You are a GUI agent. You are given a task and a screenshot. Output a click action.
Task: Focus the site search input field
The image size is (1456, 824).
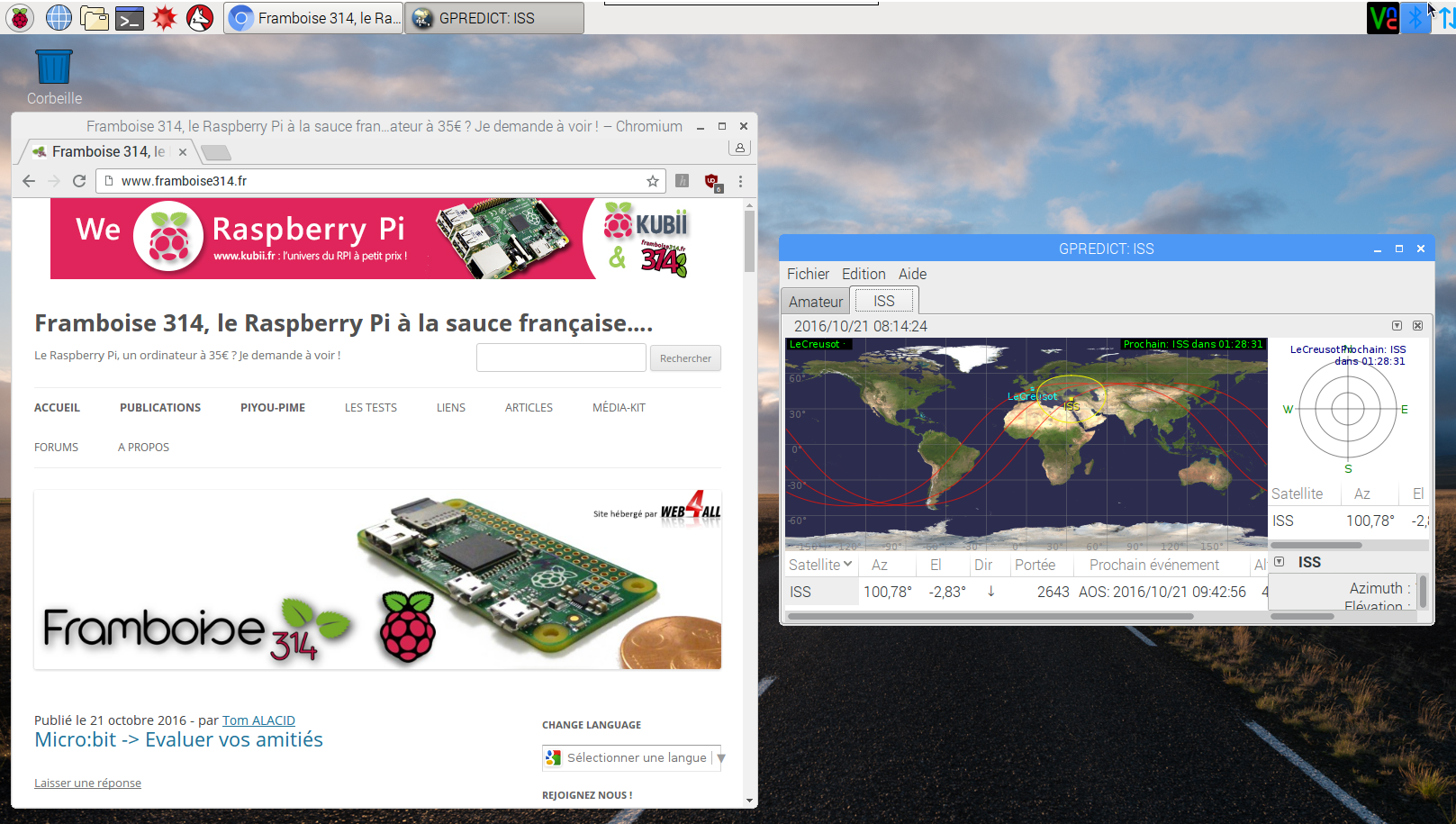tap(561, 358)
